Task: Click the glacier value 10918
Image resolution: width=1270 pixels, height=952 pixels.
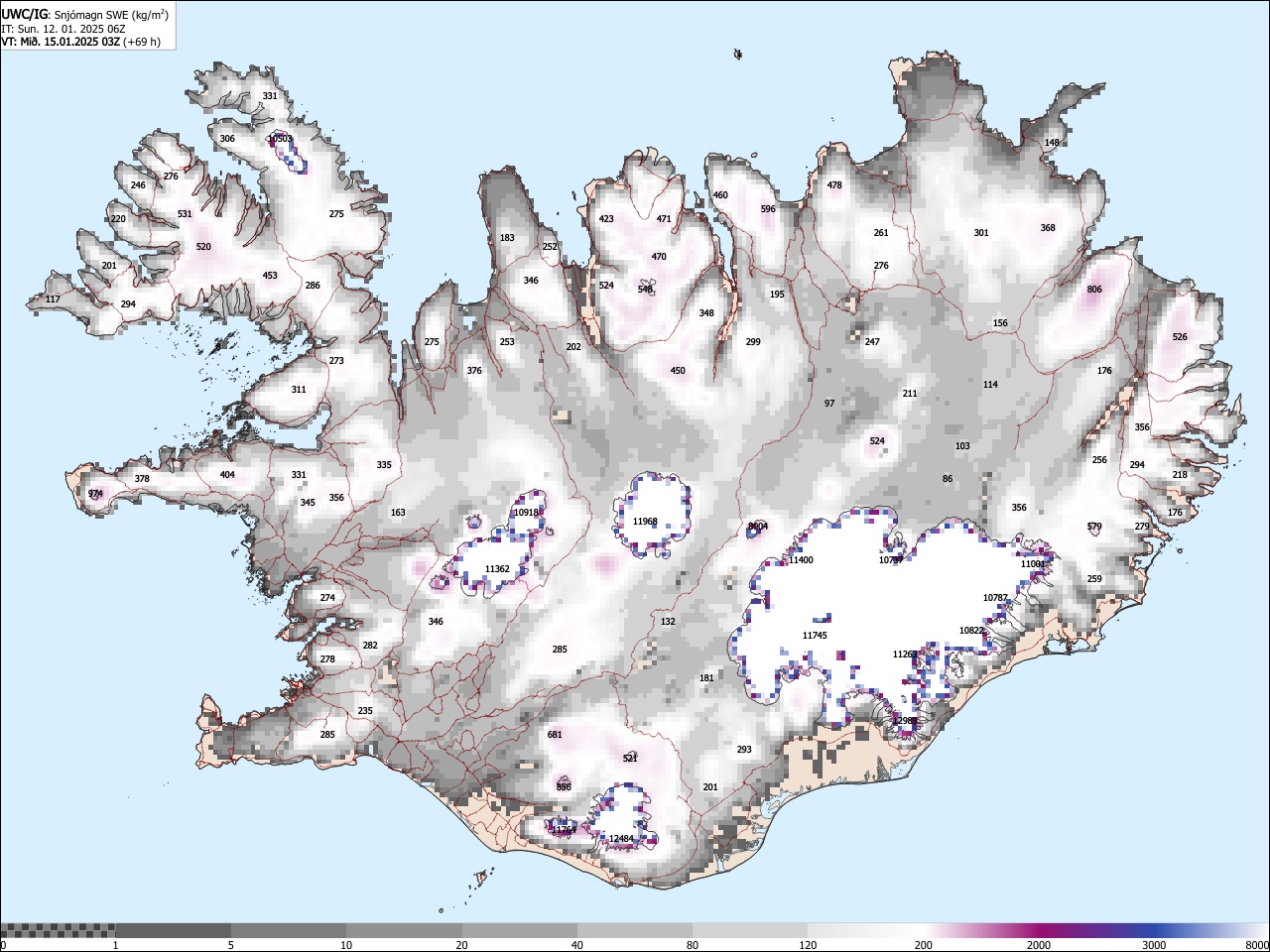Action: [x=526, y=513]
